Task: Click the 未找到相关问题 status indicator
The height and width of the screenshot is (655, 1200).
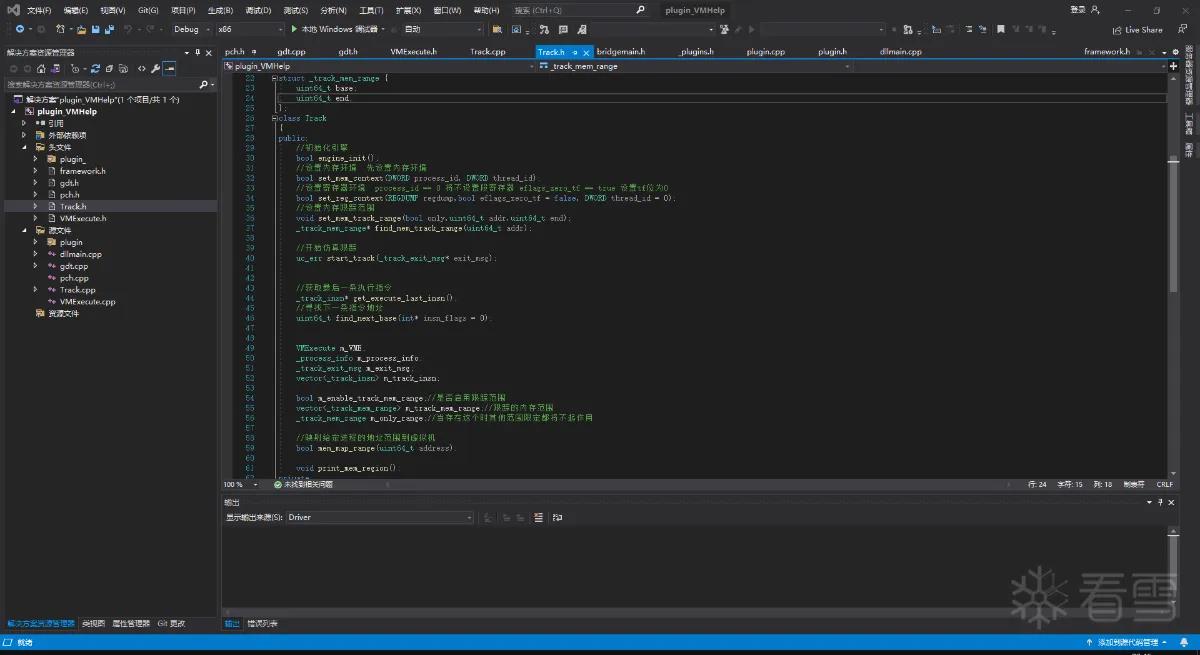Action: (304, 484)
